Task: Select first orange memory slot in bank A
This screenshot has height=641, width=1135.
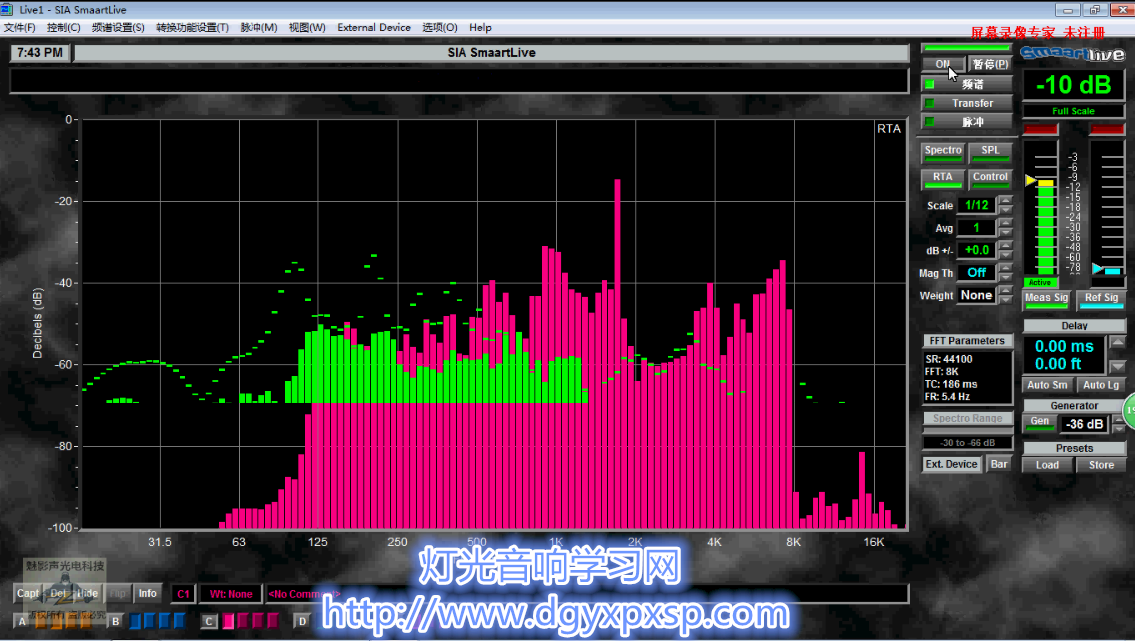Action: [41, 621]
